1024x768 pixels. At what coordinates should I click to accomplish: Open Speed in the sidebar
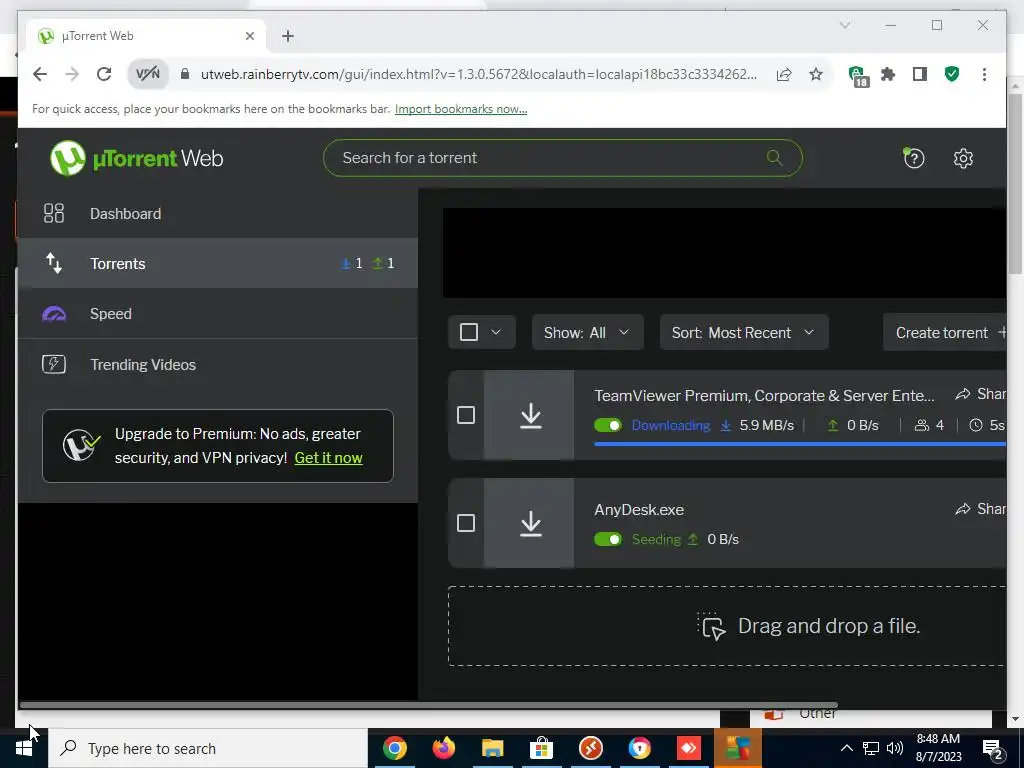(x=217, y=314)
